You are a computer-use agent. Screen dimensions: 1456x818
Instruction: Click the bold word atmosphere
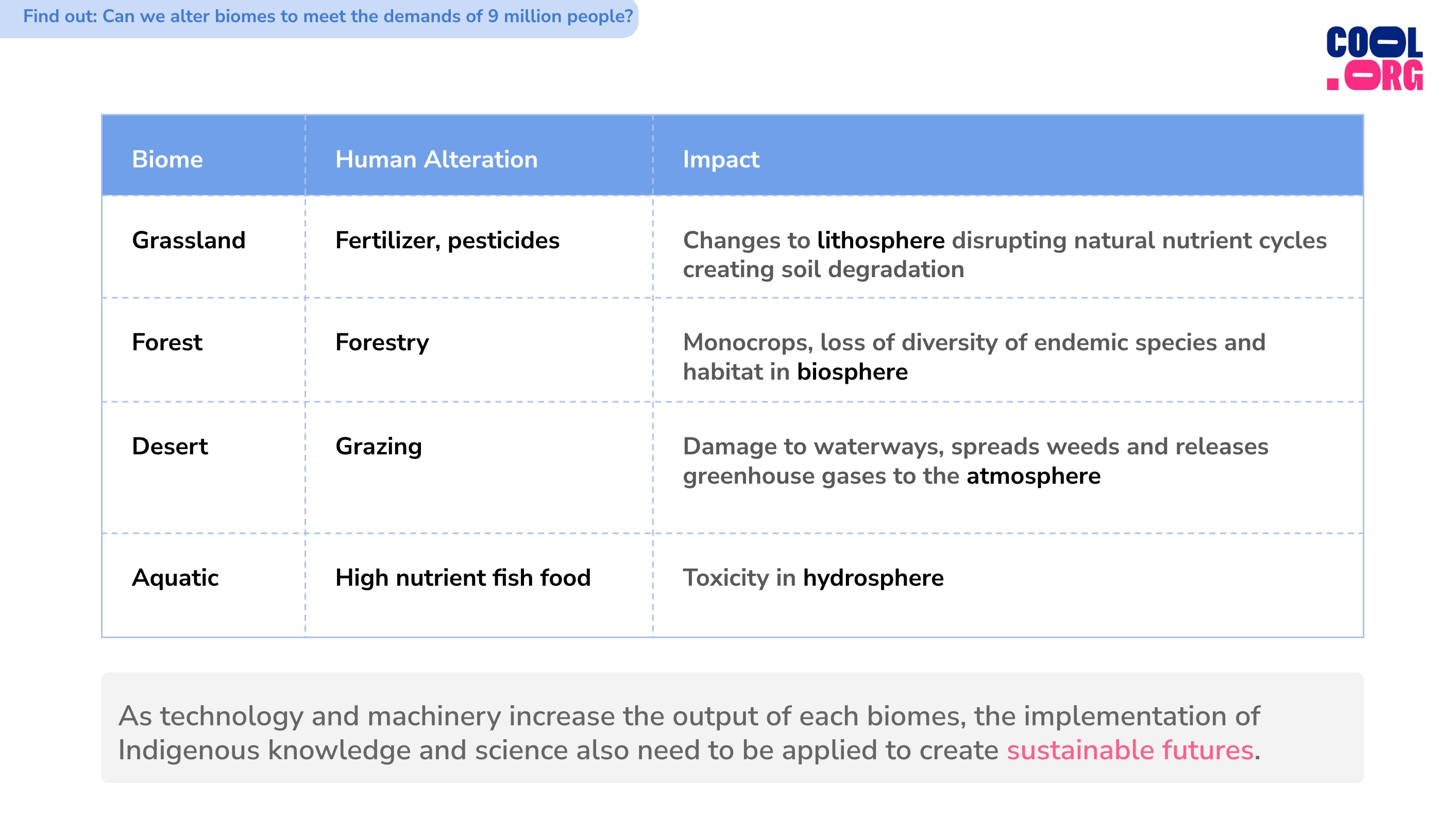click(1033, 476)
